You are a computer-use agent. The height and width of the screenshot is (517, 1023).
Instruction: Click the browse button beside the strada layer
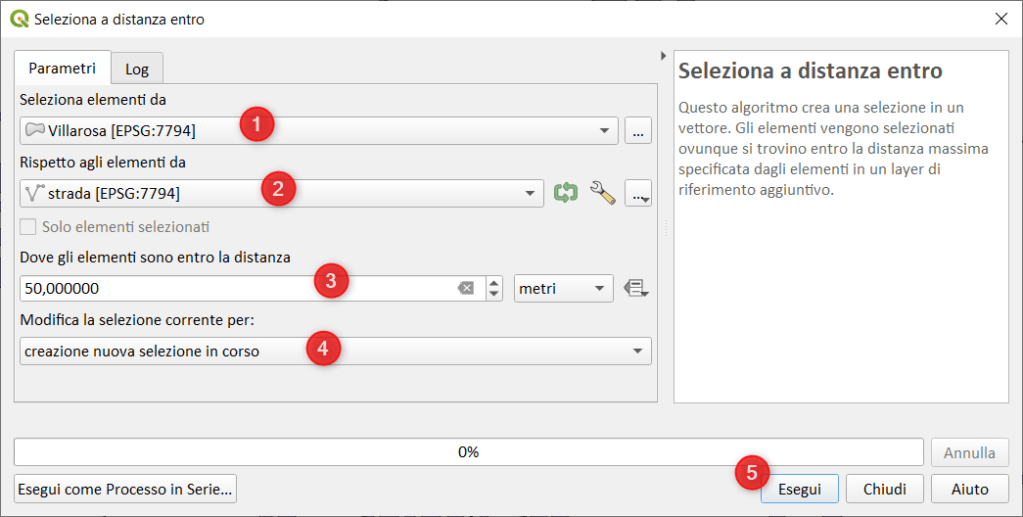[x=638, y=194]
